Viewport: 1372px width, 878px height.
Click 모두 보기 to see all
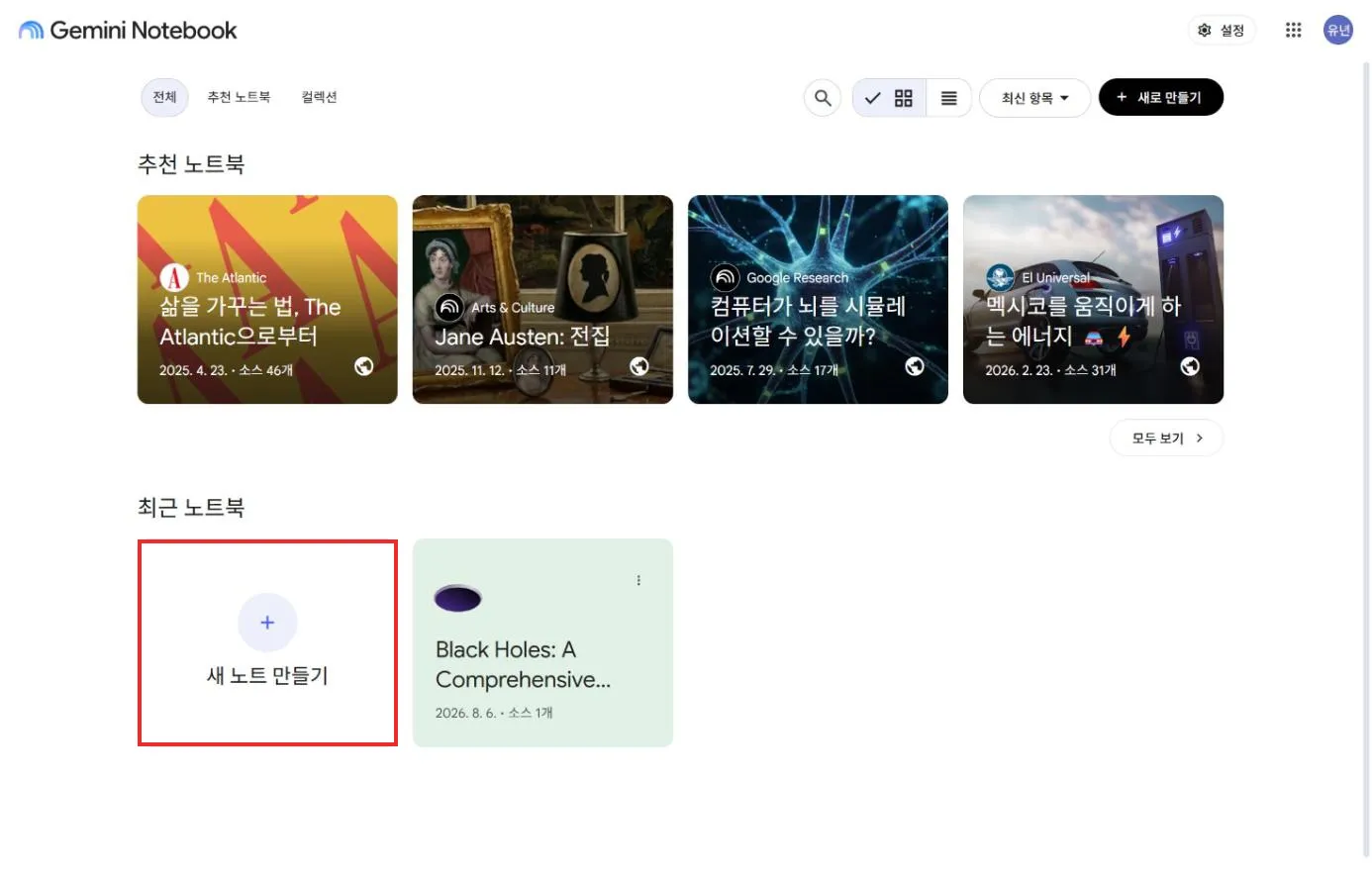[1166, 439]
